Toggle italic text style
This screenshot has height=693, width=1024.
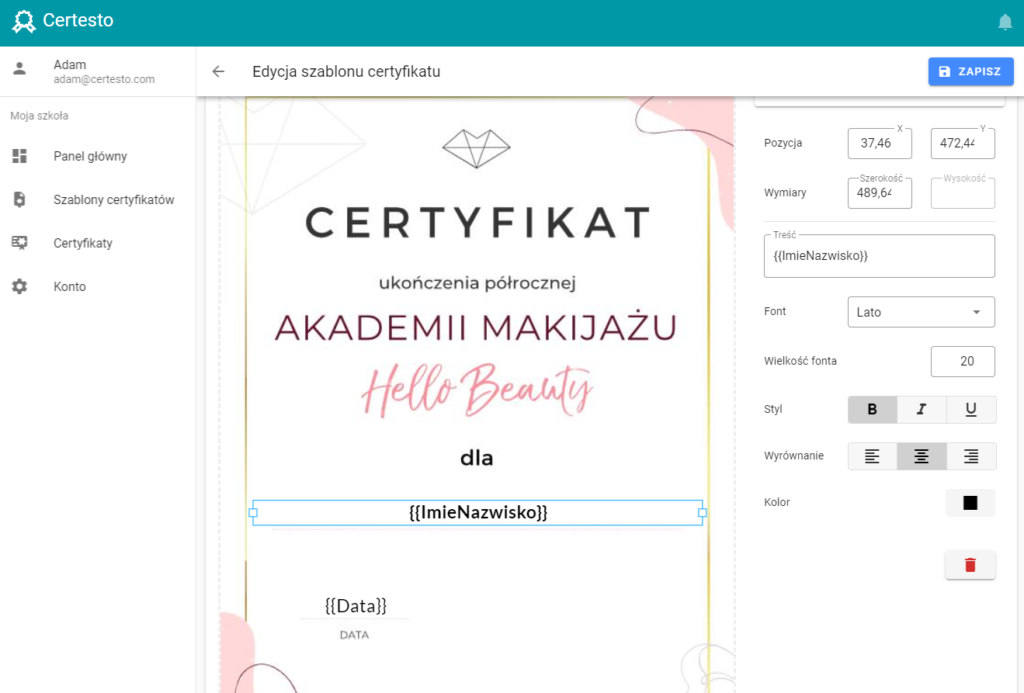tap(921, 410)
